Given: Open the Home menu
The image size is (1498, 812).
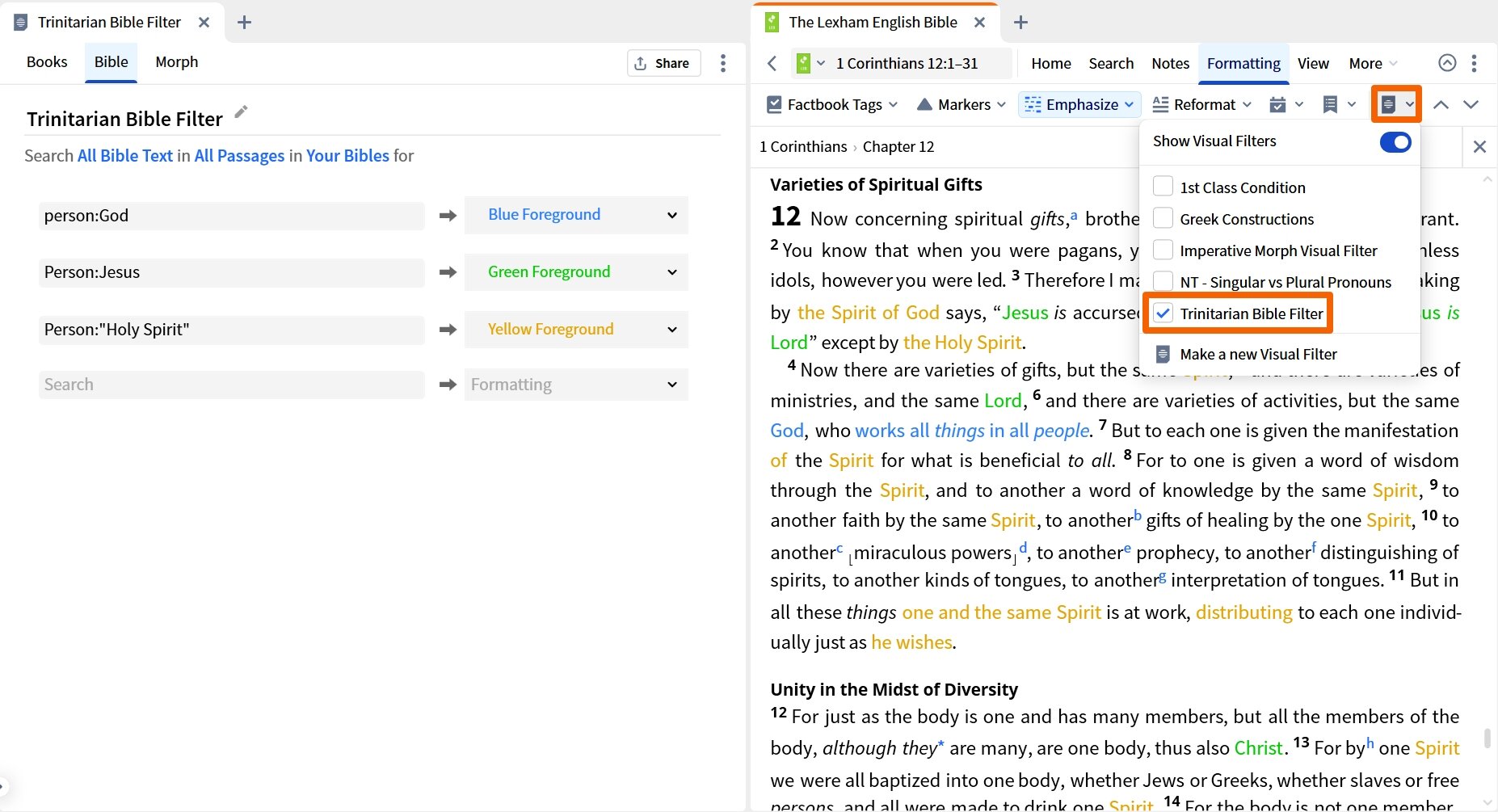Looking at the screenshot, I should pos(1051,63).
